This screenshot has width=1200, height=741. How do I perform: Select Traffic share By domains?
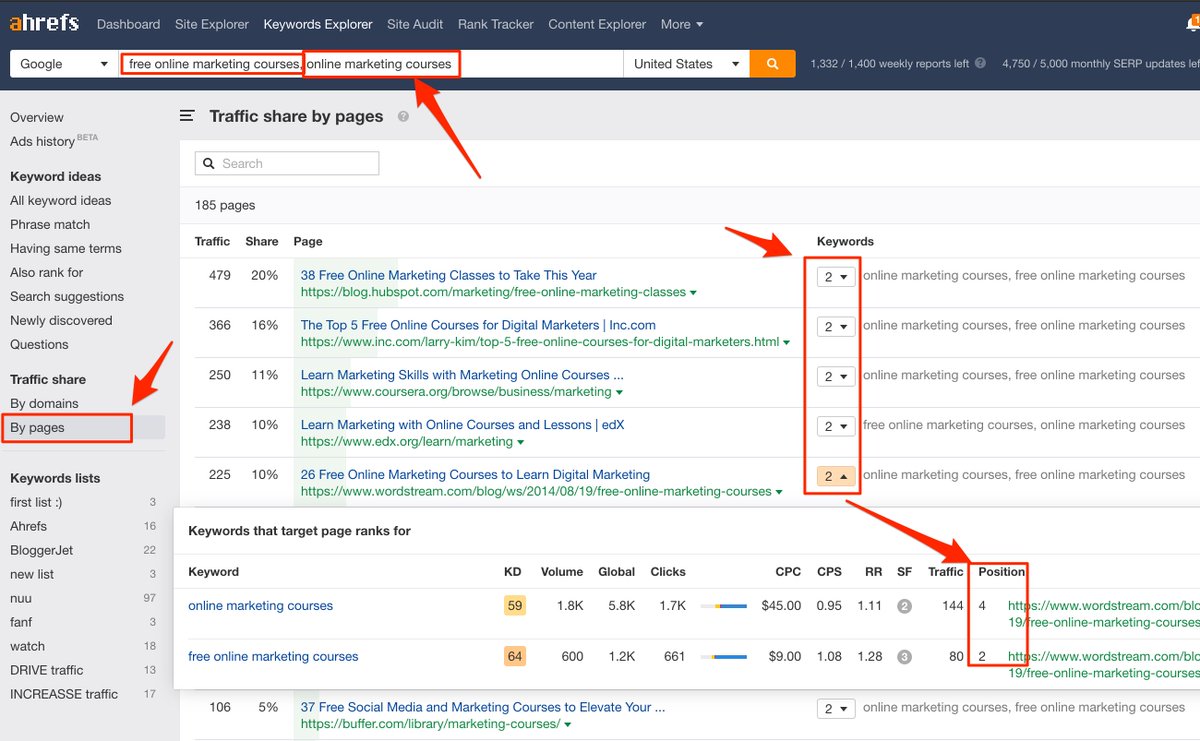click(x=44, y=404)
